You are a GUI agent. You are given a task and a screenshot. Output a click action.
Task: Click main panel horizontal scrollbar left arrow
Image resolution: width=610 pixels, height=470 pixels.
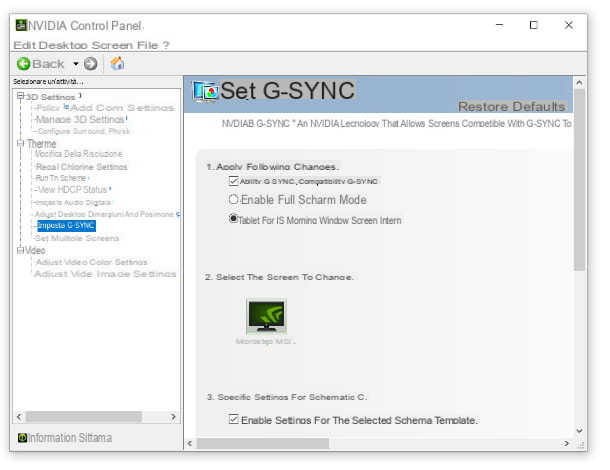190,443
